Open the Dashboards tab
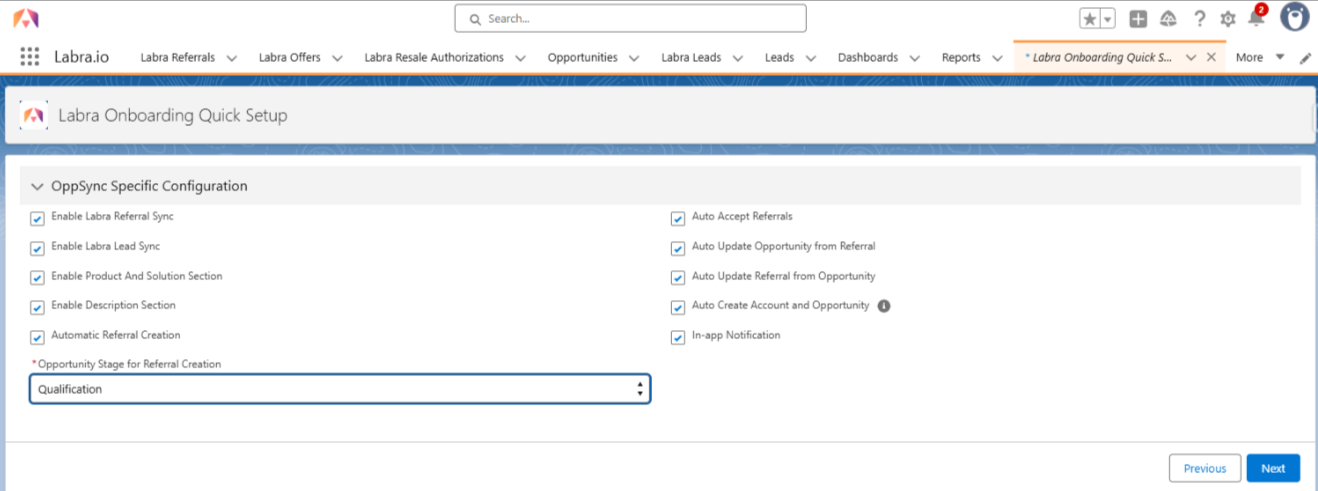Viewport: 1318px width, 491px height. [x=868, y=57]
